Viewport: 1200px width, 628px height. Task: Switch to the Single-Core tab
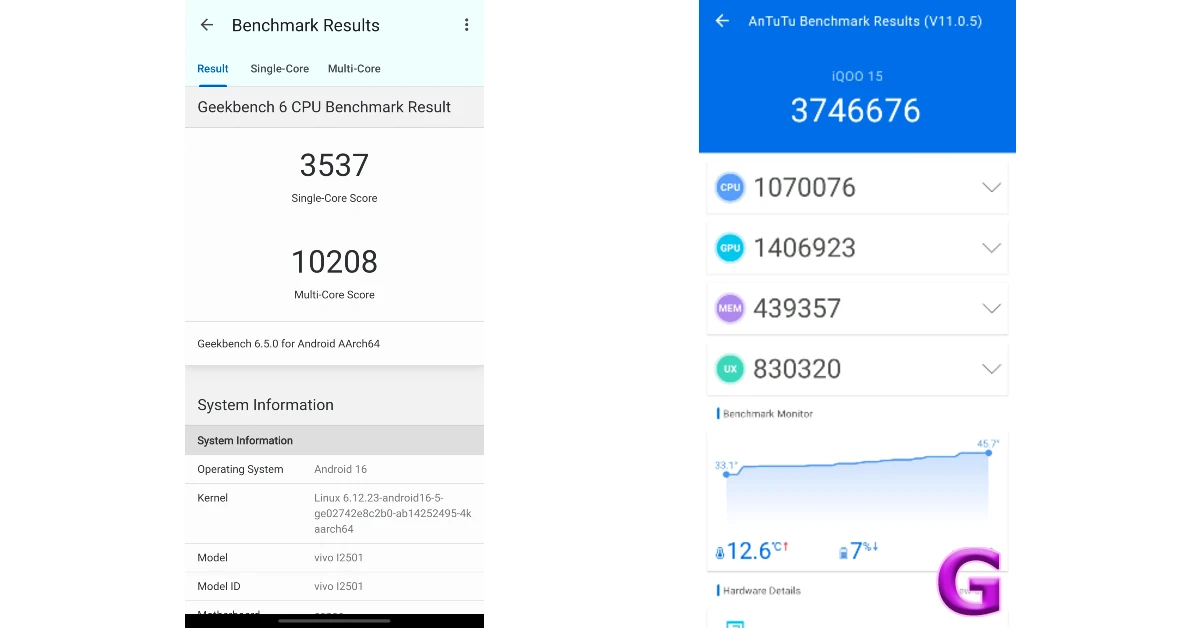(279, 69)
